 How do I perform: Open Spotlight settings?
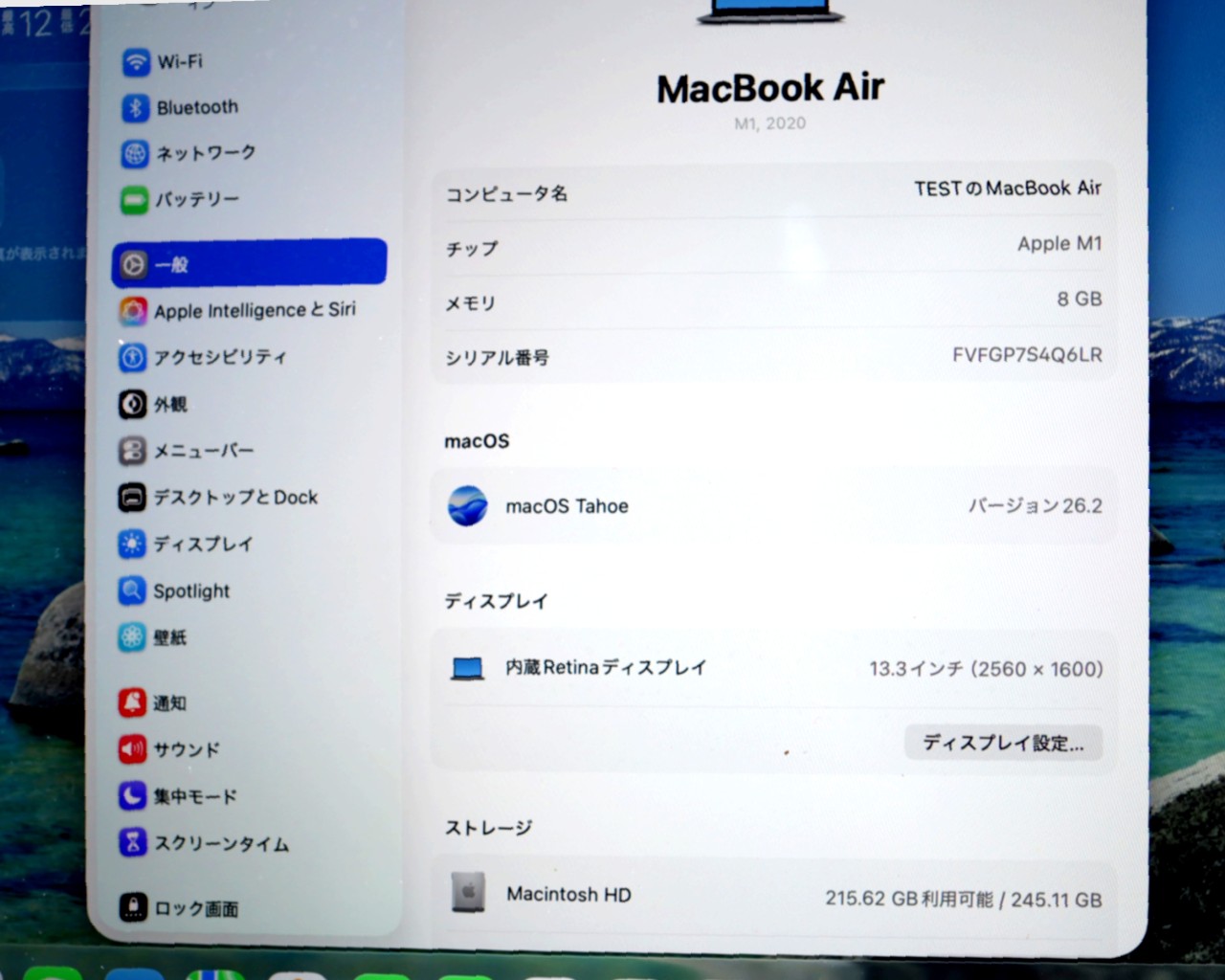[x=190, y=591]
